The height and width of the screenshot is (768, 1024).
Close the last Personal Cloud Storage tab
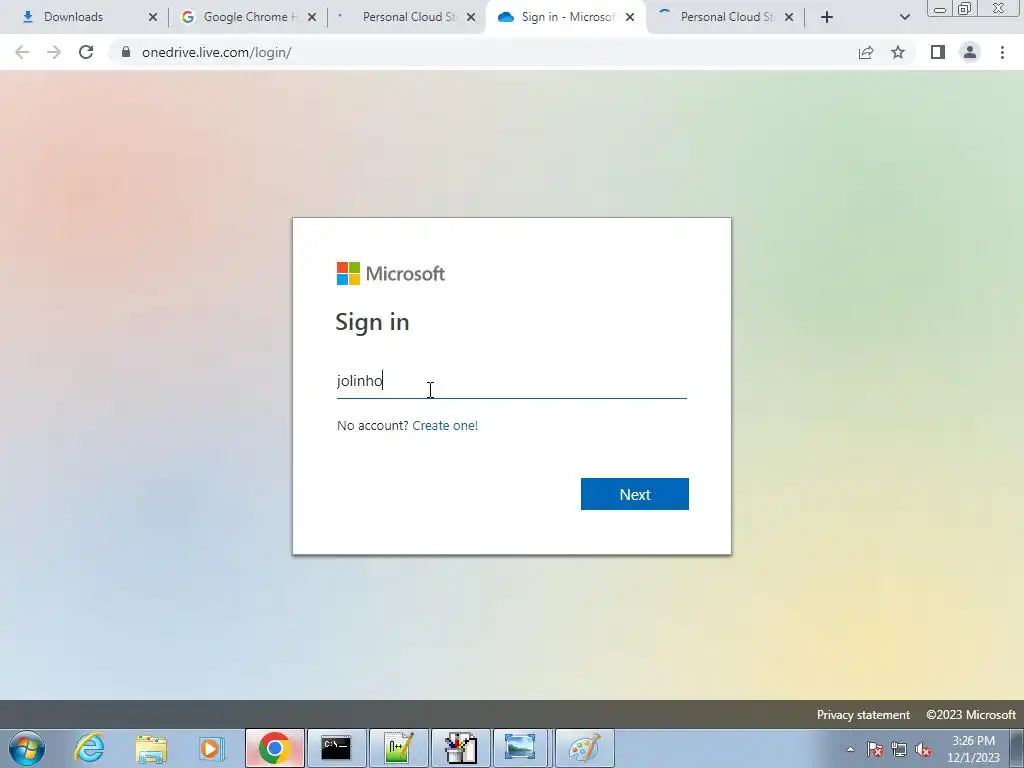[x=789, y=17]
